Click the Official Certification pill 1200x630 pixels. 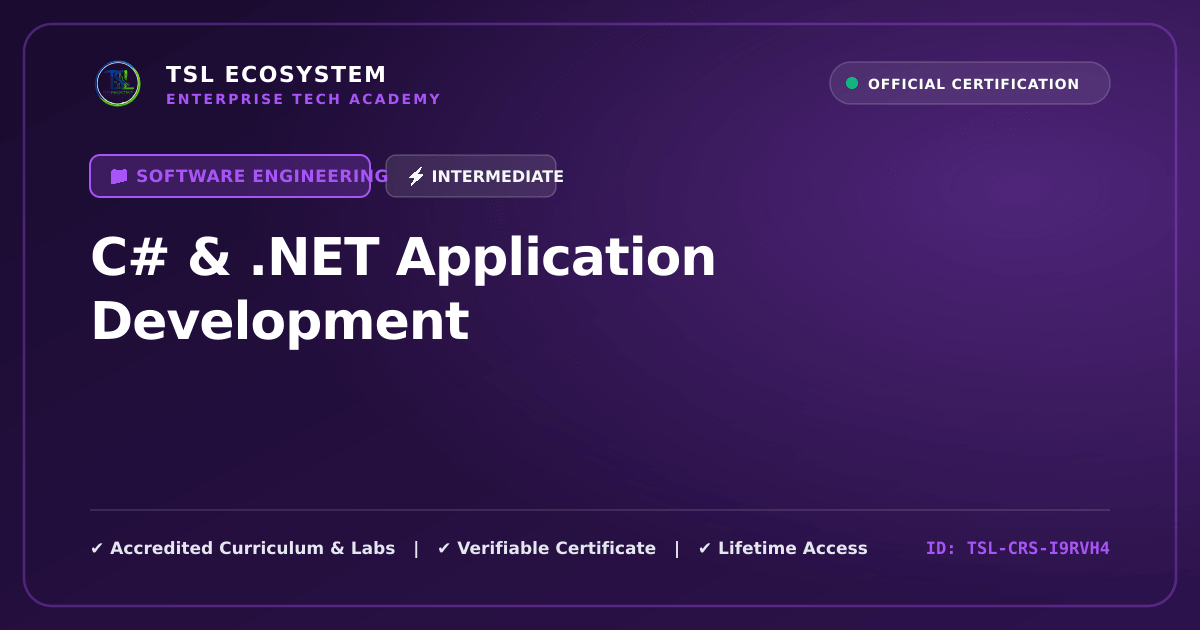click(x=970, y=83)
